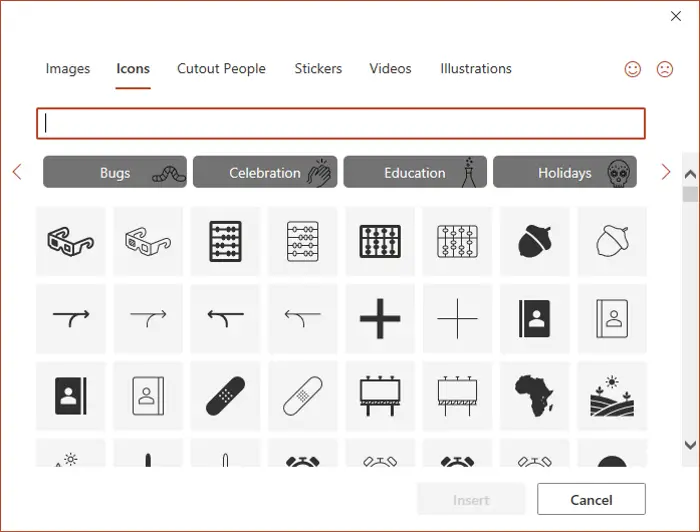Select the filled adhesive bandage icon
Screen dimensions: 700x532
[x=225, y=396]
